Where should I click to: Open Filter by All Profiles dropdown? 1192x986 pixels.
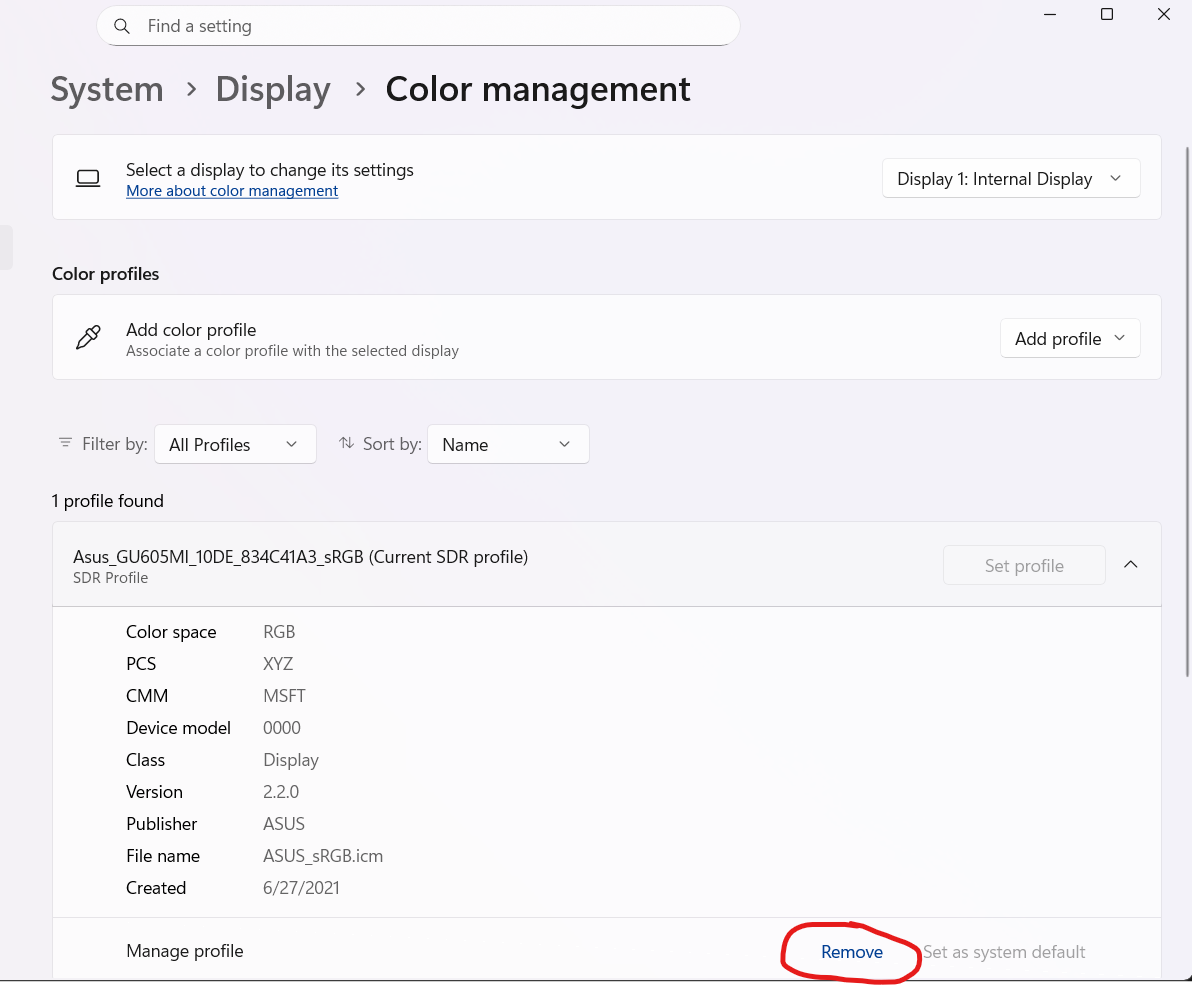point(235,445)
